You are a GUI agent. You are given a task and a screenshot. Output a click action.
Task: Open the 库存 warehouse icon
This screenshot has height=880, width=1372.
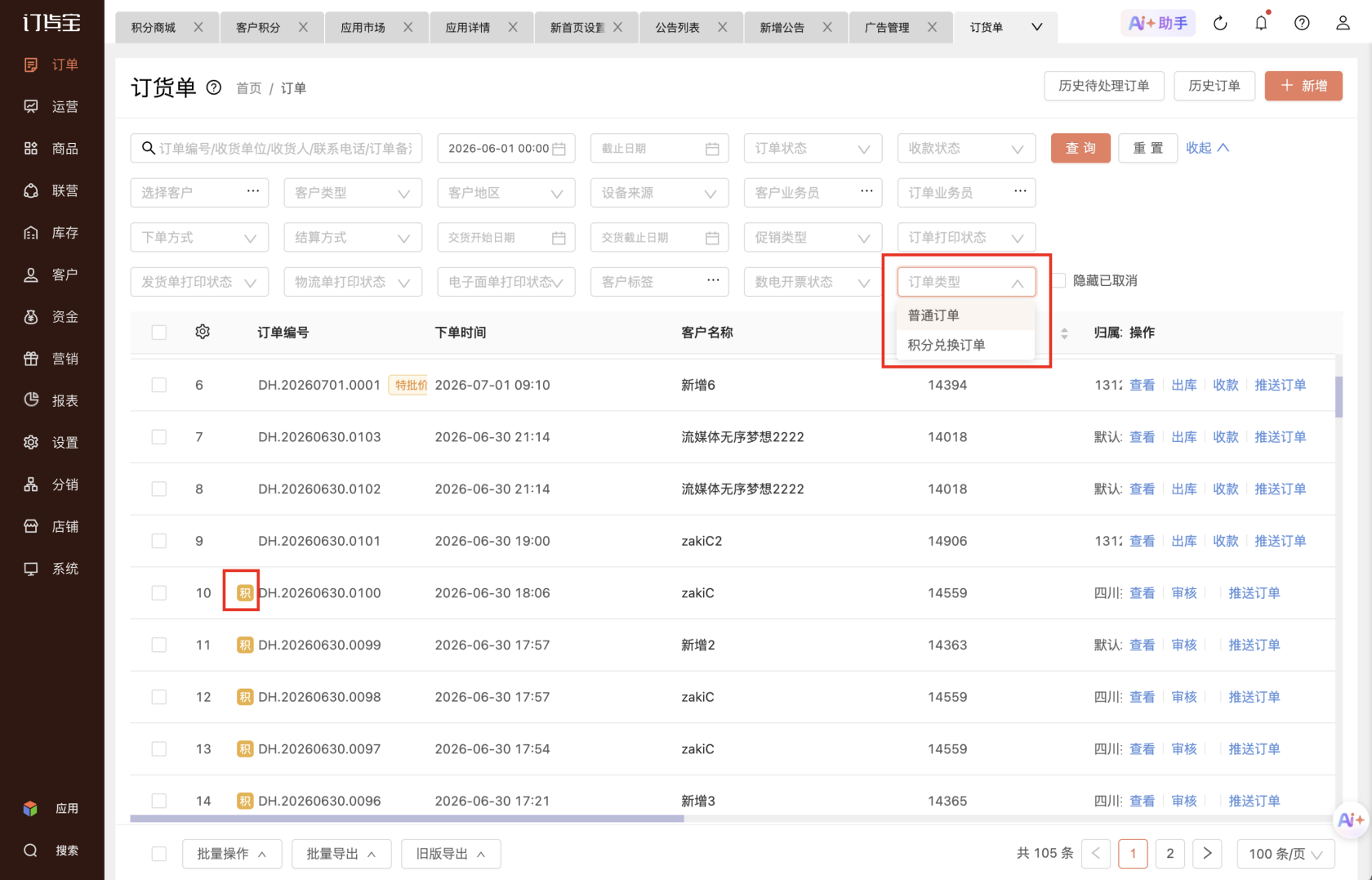point(31,233)
